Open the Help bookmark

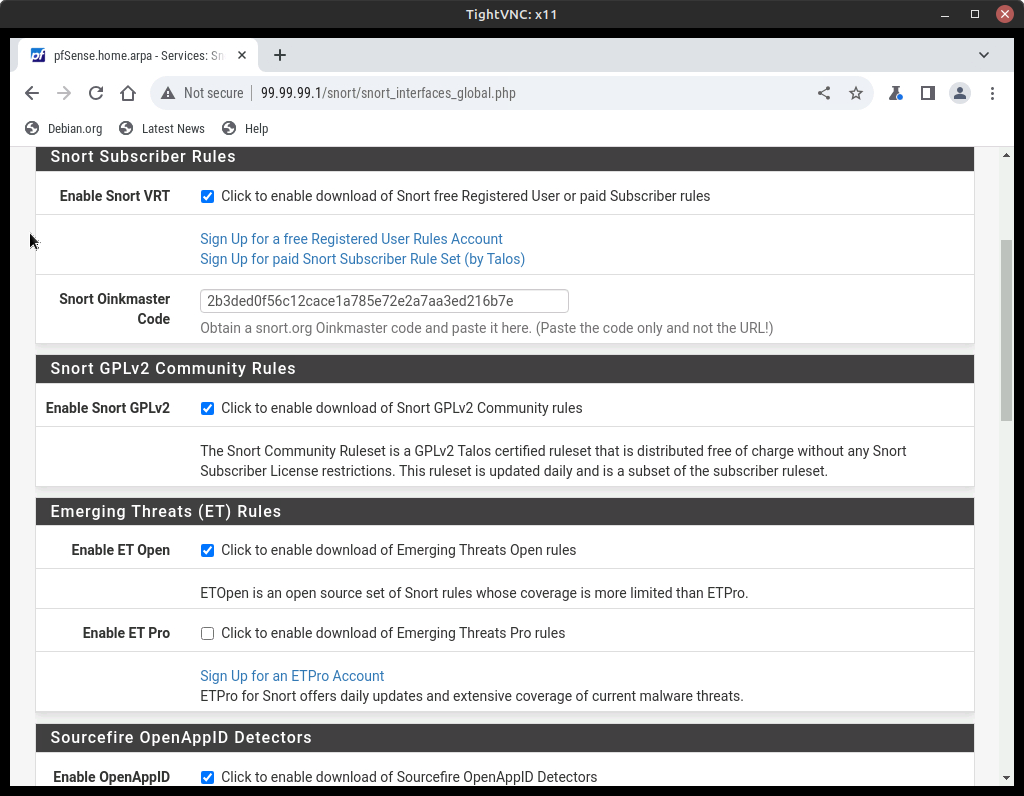245,129
